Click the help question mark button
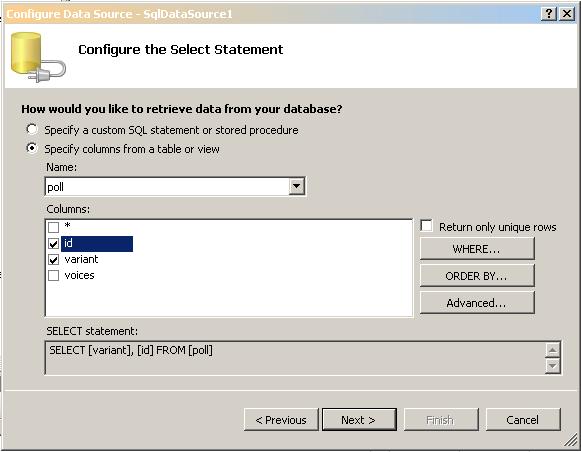This screenshot has height=452, width=581. [549, 14]
